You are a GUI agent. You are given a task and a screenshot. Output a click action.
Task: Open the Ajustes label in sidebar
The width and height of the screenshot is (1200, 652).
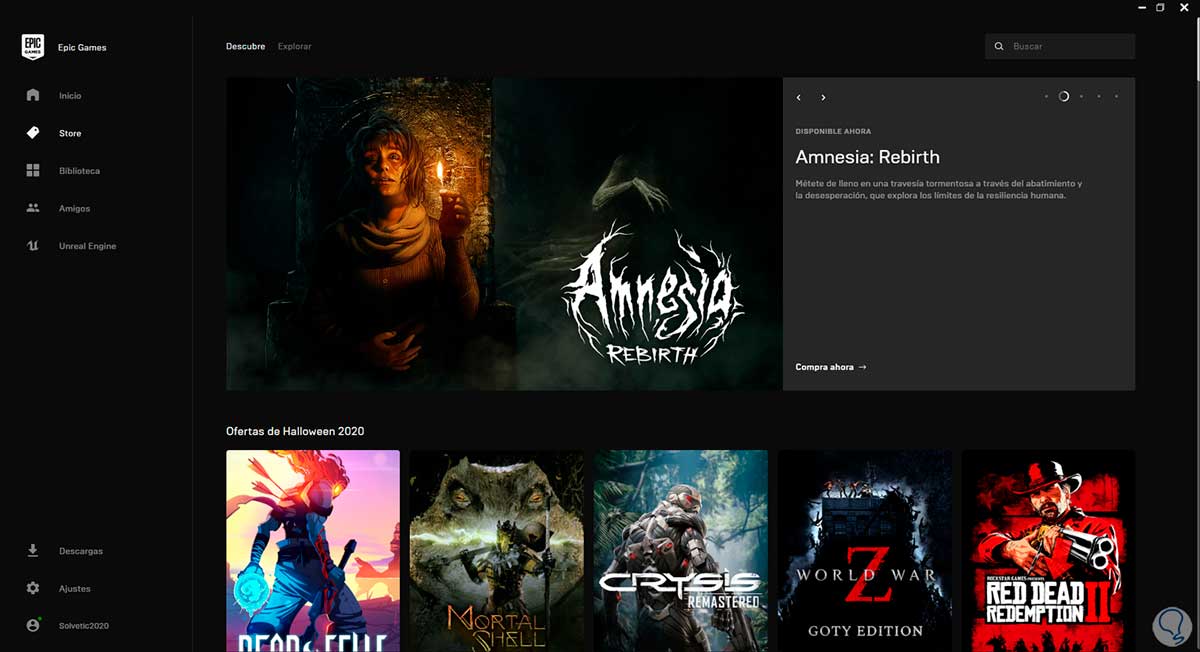point(75,589)
